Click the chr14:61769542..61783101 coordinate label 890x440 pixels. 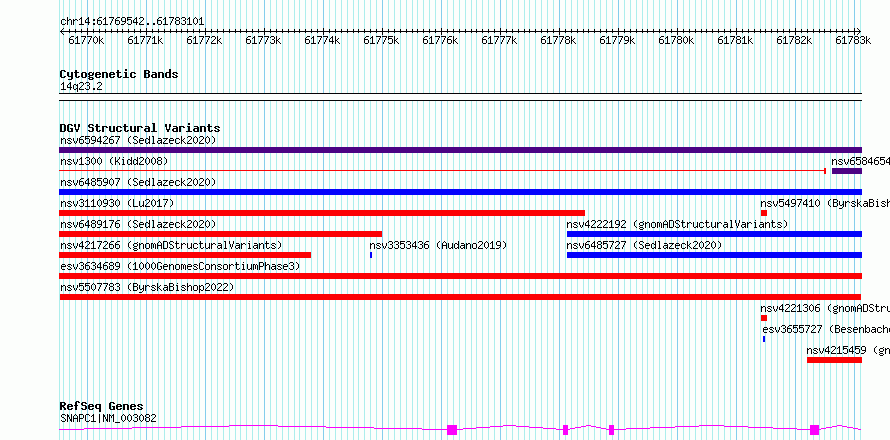pyautogui.click(x=132, y=22)
